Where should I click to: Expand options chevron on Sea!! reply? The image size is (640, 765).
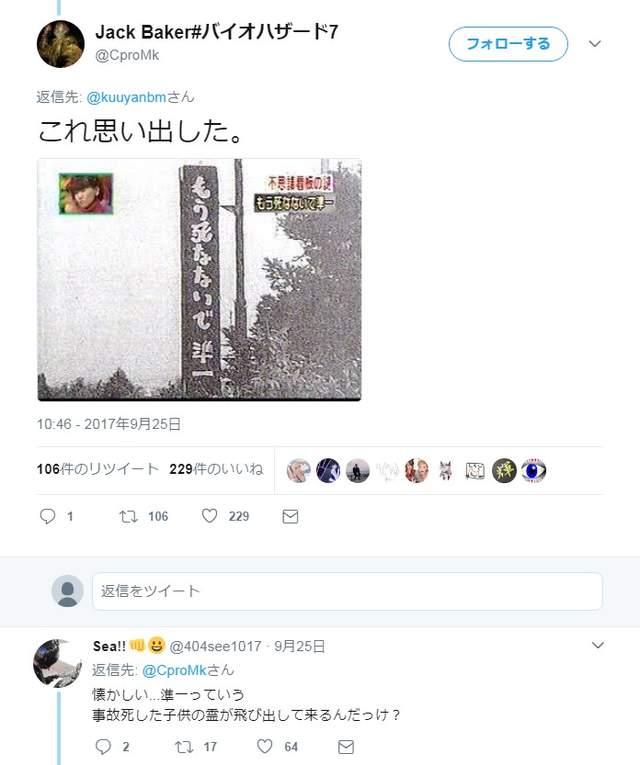(x=598, y=645)
